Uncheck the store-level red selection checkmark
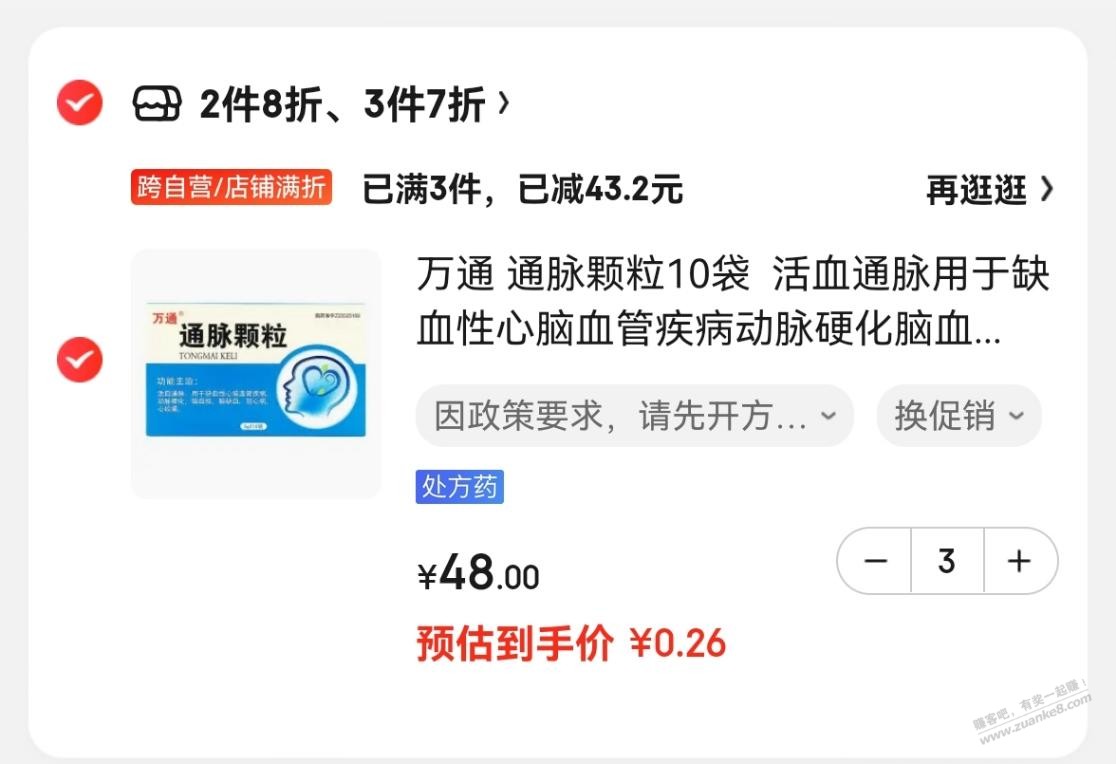The width and height of the screenshot is (1116, 764). (x=80, y=103)
